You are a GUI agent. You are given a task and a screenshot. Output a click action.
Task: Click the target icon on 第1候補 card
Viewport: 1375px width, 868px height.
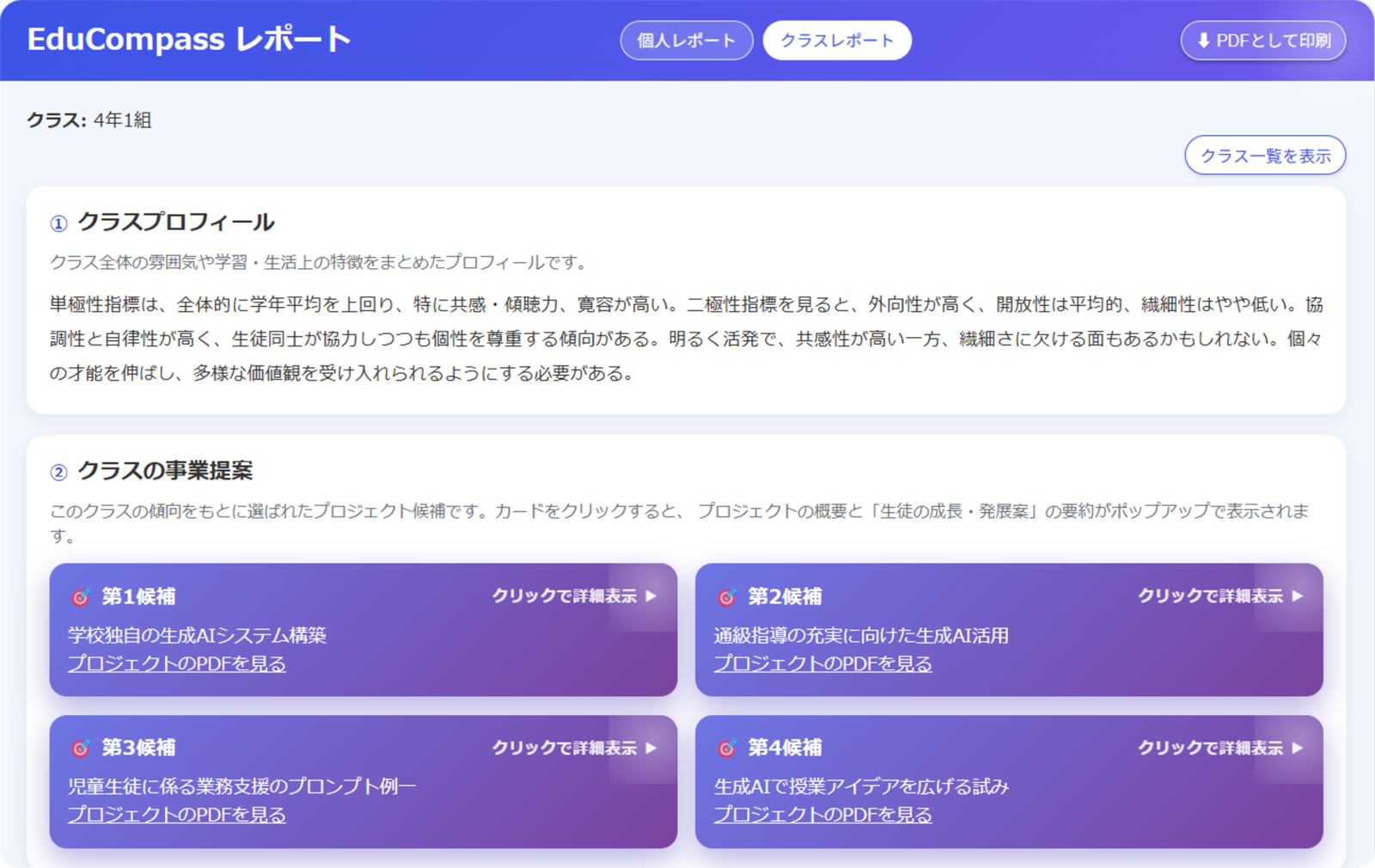coord(81,596)
